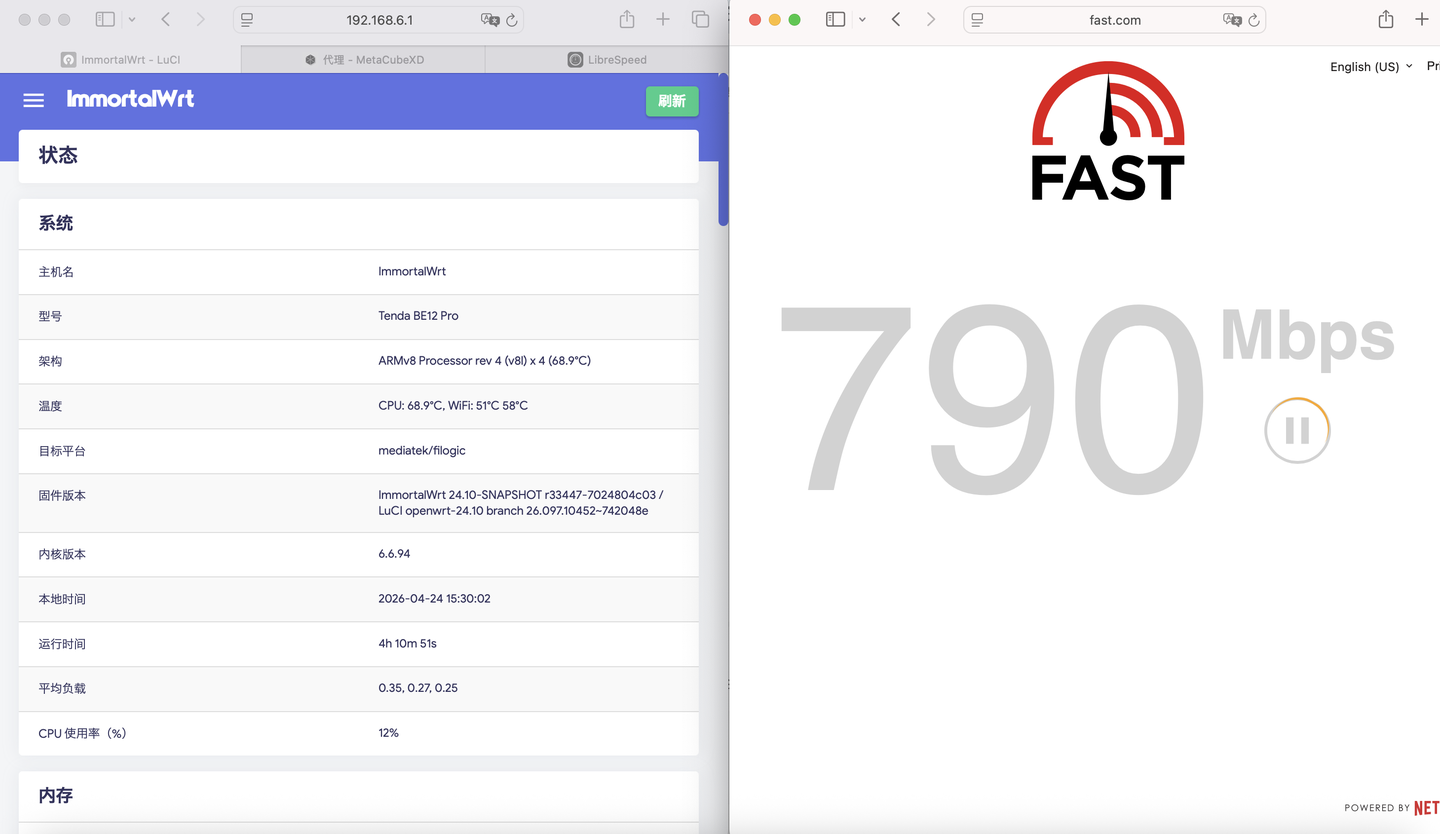Click the 固件版本 row label
This screenshot has height=834, width=1440.
[x=62, y=495]
